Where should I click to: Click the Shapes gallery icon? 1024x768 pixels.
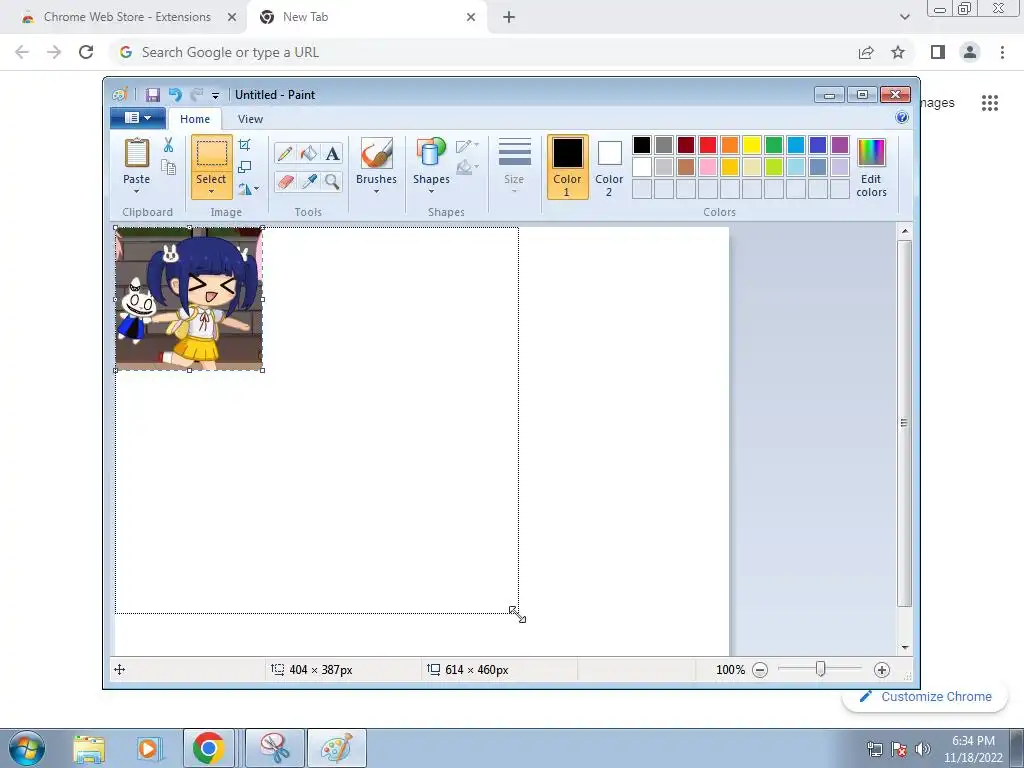tap(431, 154)
